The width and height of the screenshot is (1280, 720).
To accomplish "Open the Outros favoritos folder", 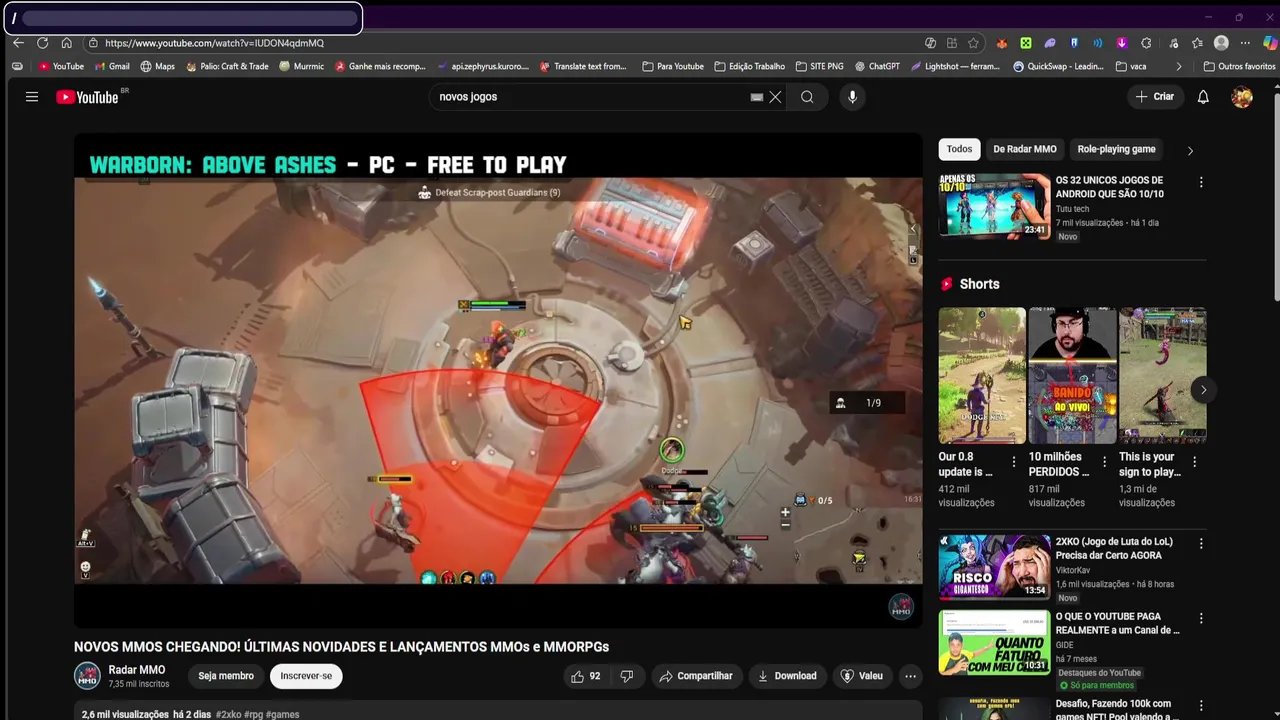I will click(x=1239, y=67).
